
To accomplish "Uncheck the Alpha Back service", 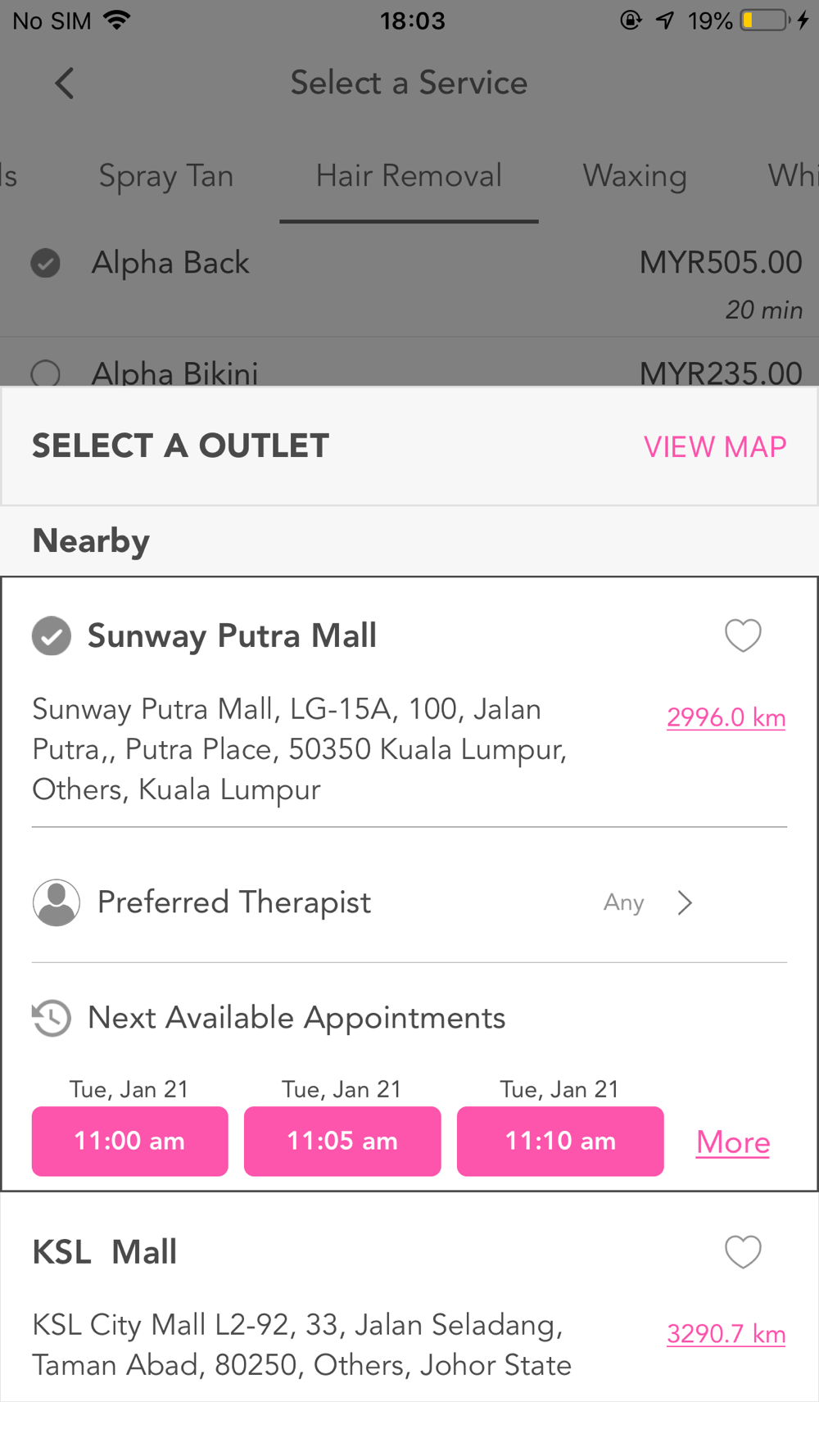I will 46,263.
